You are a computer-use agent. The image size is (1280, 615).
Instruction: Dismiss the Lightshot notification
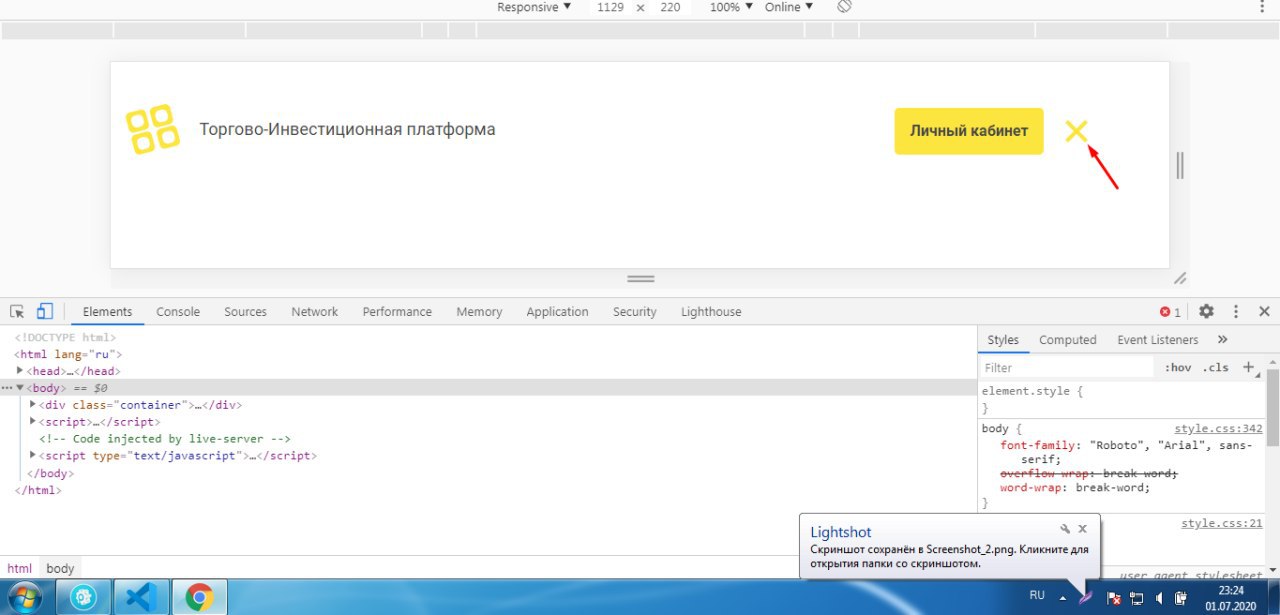click(1082, 529)
